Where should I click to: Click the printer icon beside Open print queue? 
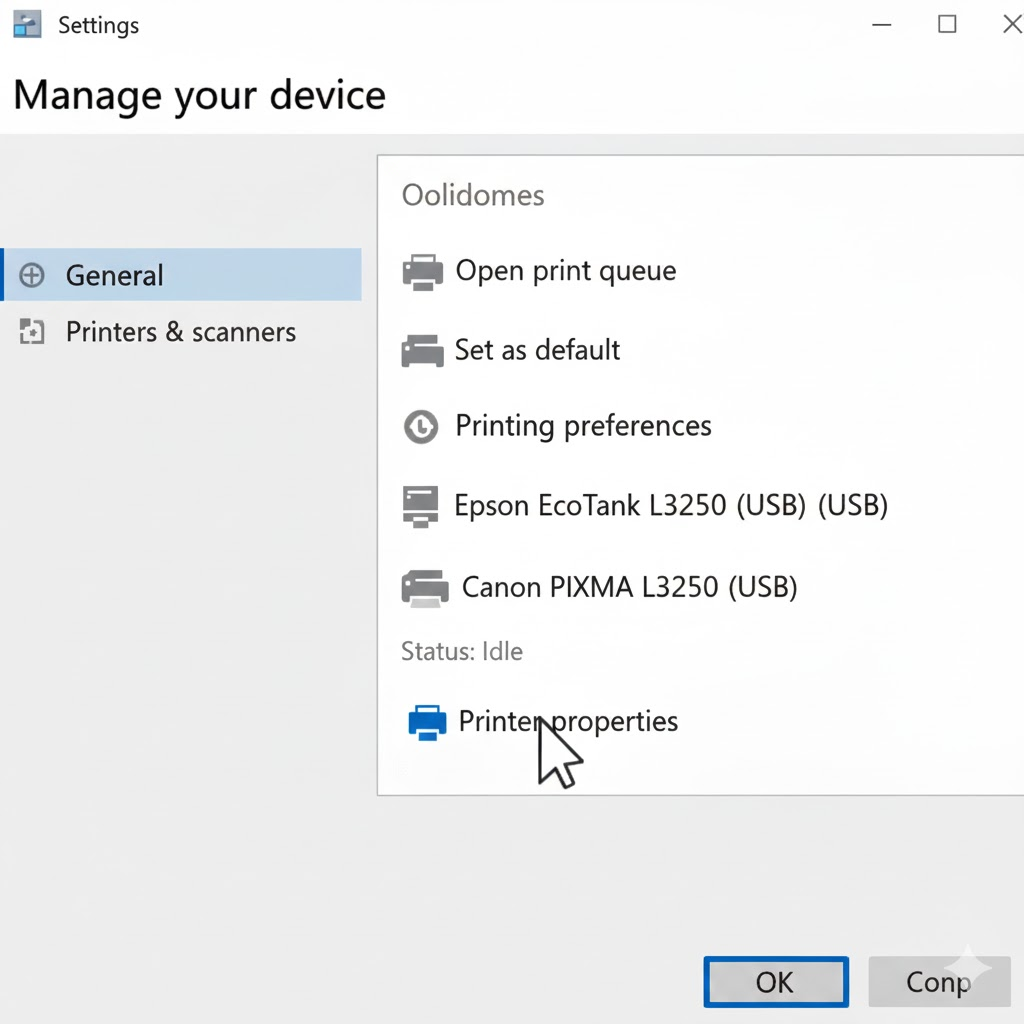(422, 272)
